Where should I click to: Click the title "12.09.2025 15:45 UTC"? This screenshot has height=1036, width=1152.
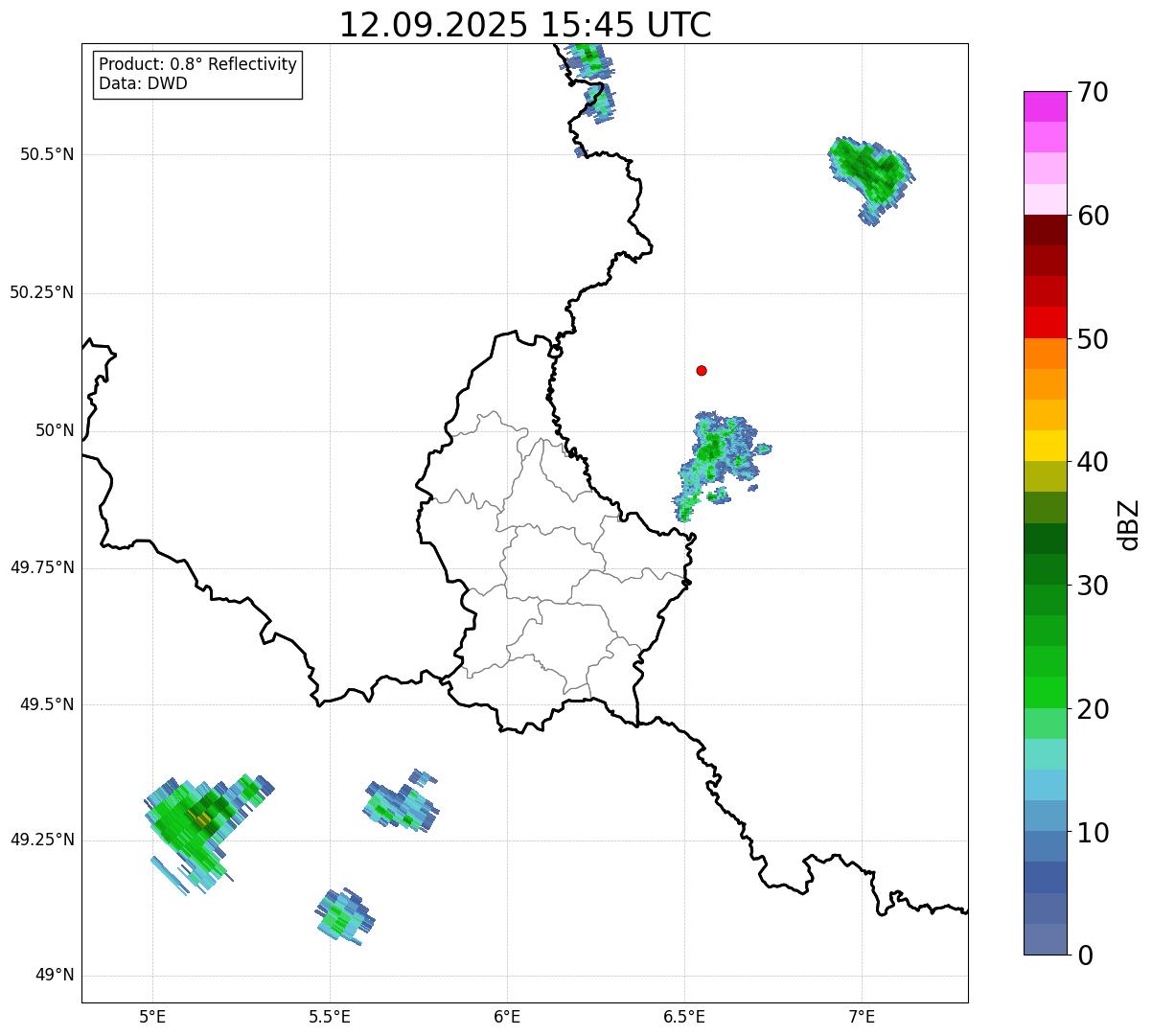click(525, 25)
